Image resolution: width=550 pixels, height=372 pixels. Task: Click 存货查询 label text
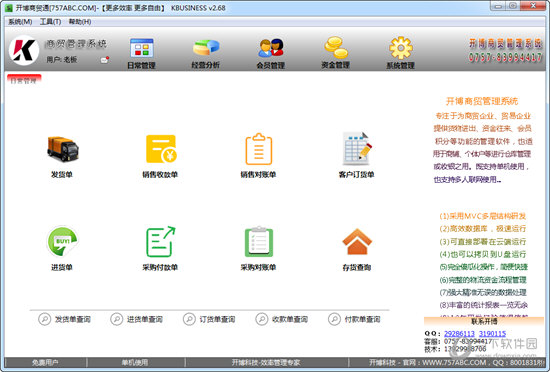357,268
